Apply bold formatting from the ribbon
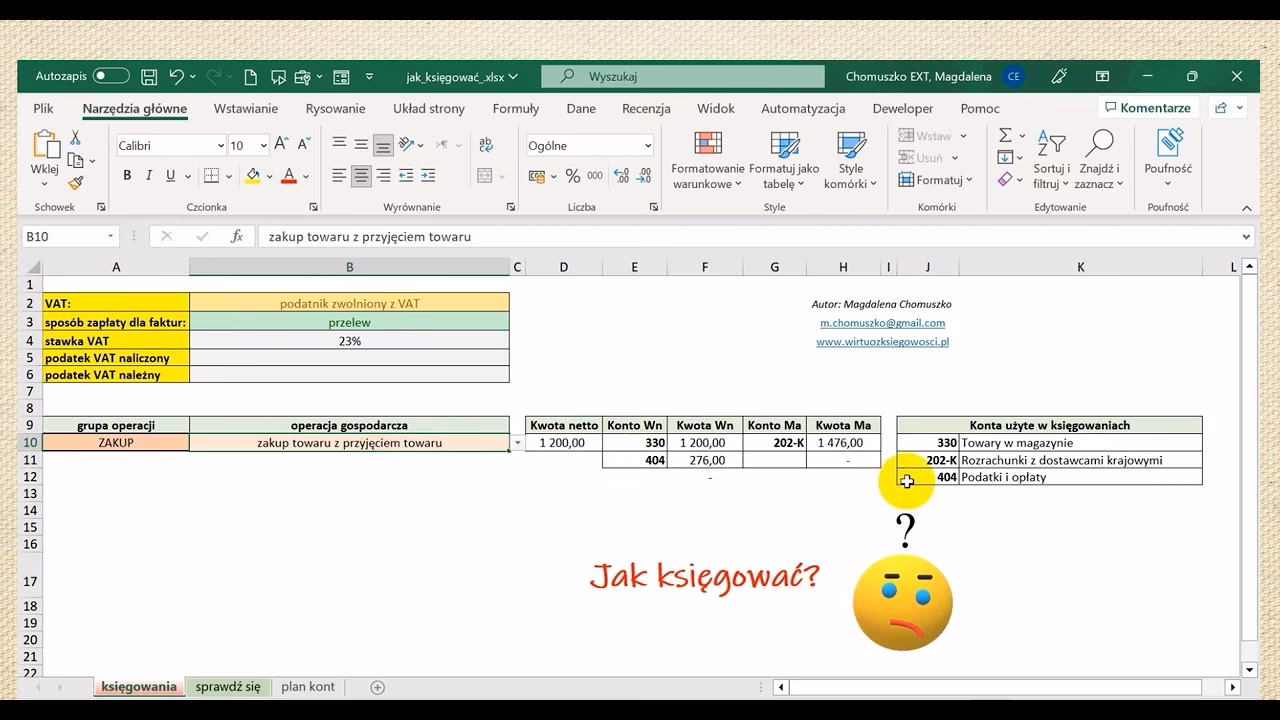 [x=127, y=176]
